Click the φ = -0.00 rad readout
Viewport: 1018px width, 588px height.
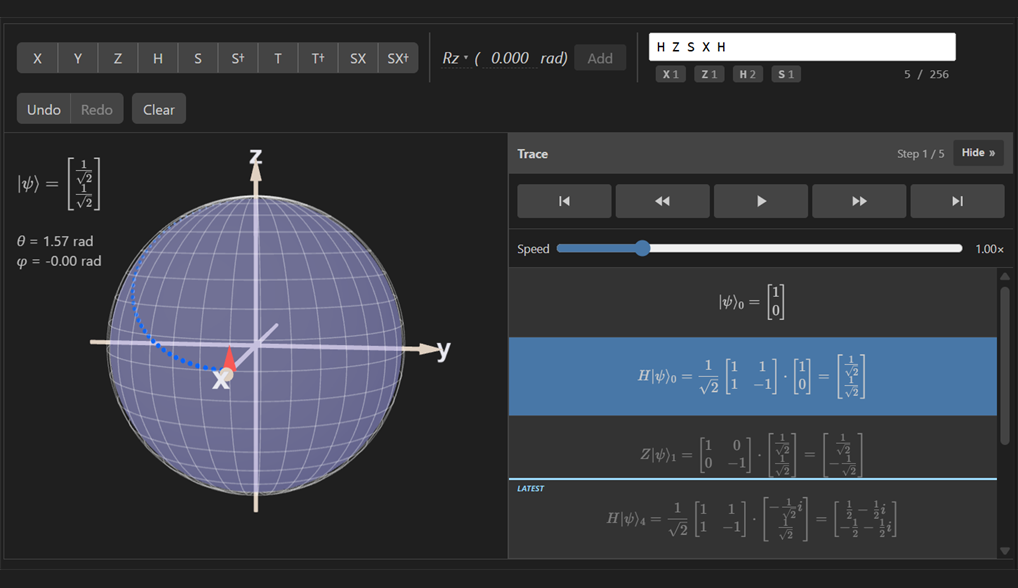coord(59,262)
